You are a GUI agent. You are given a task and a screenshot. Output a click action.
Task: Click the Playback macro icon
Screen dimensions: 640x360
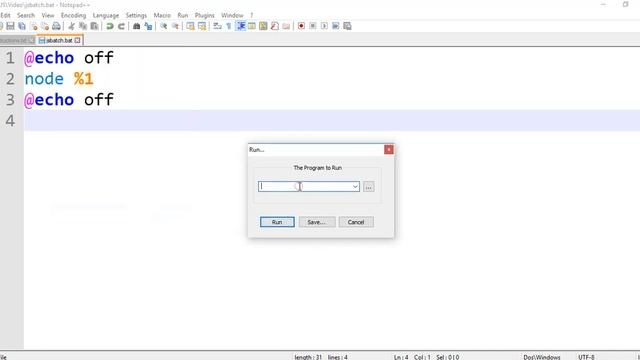(324, 26)
